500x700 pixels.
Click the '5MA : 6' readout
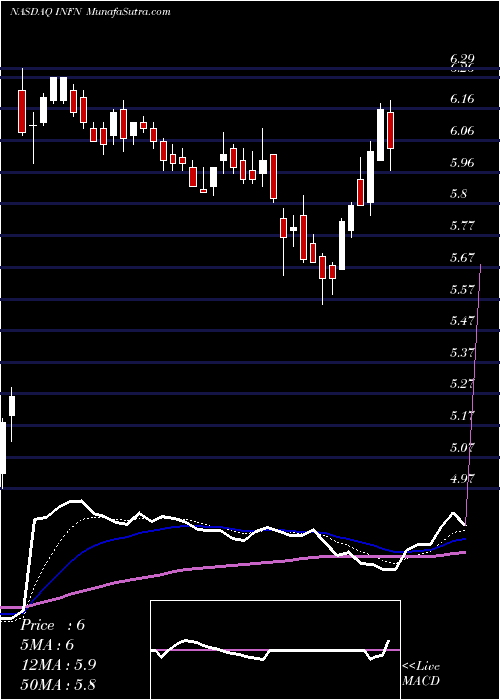click(47, 645)
